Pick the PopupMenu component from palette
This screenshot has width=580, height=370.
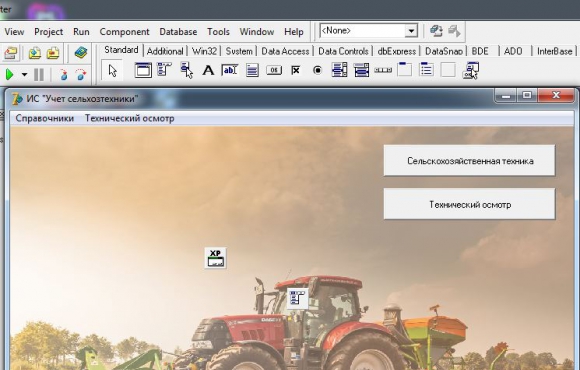[x=186, y=70]
